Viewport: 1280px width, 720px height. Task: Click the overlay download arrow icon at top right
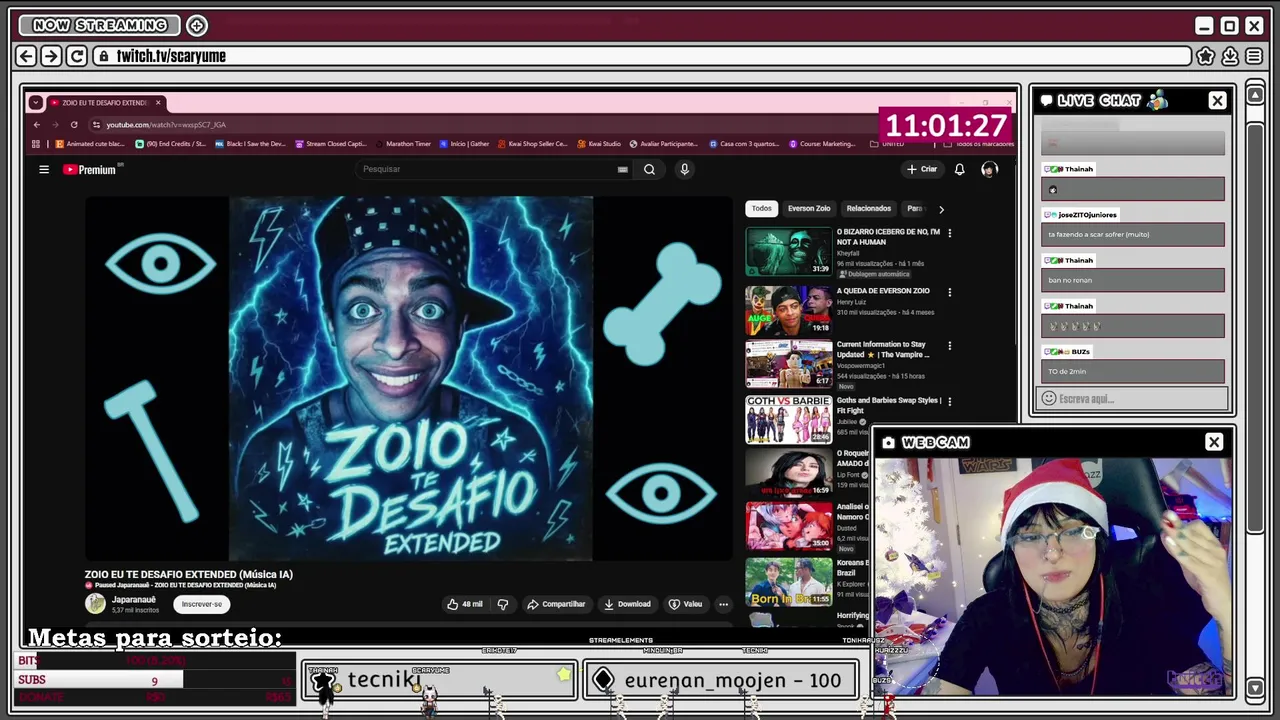click(x=1230, y=56)
